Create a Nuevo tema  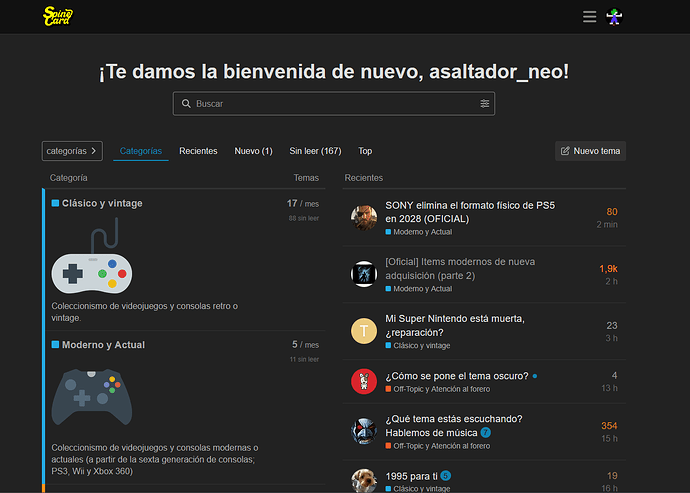[590, 151]
